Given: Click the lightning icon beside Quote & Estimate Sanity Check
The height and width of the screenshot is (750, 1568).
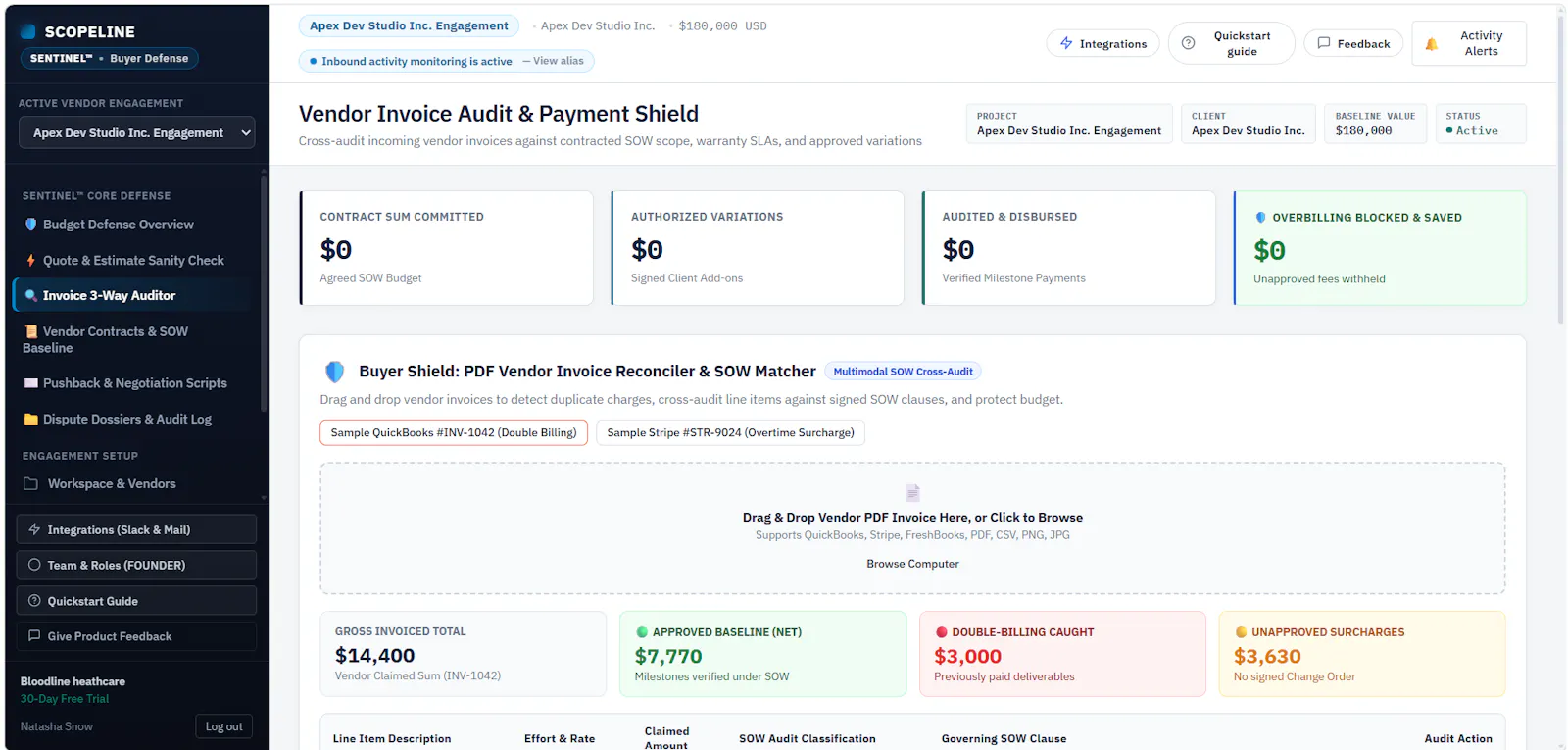Looking at the screenshot, I should coord(30,261).
